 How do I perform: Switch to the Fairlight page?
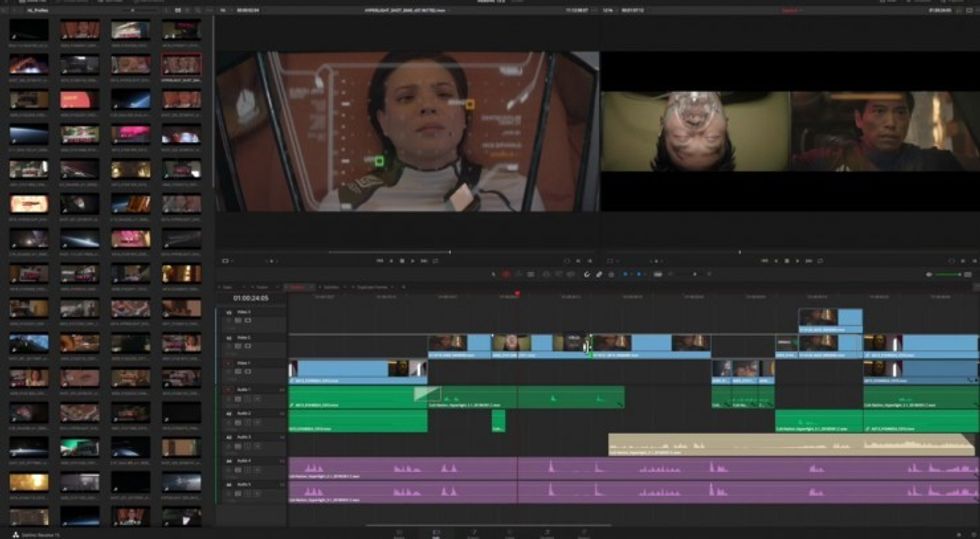pos(547,533)
